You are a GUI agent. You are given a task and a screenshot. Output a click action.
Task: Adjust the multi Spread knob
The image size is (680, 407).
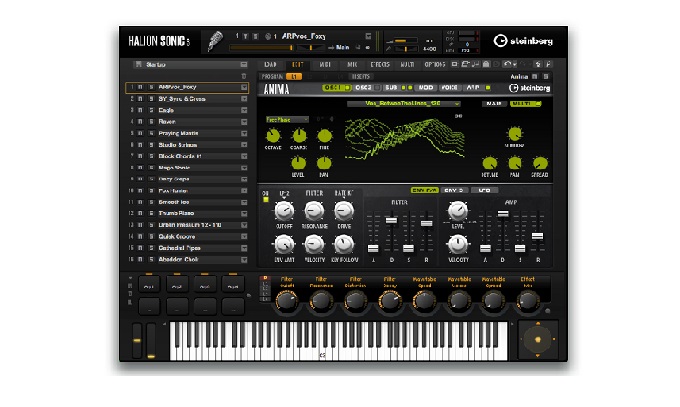tap(540, 164)
